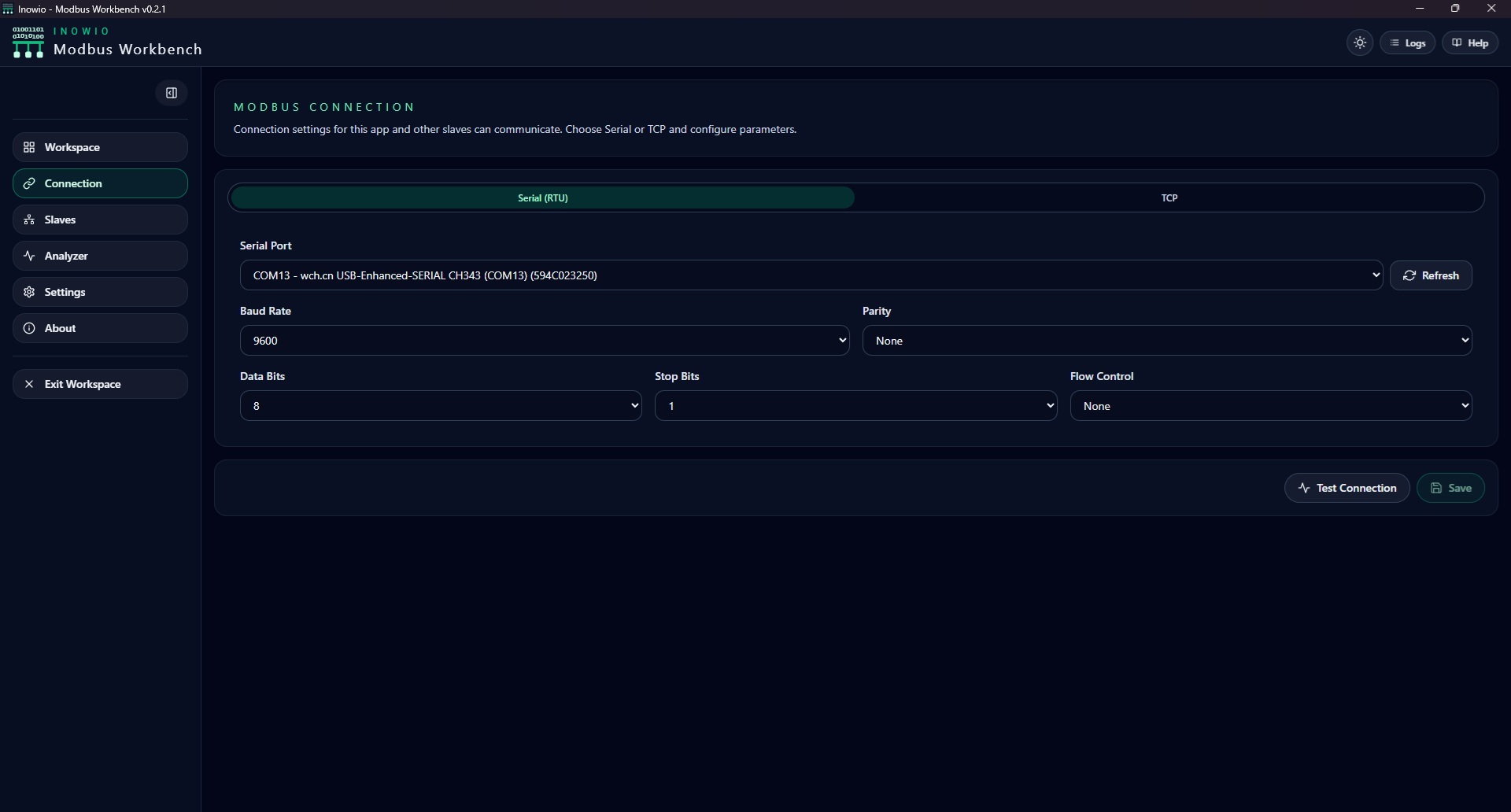The width and height of the screenshot is (1511, 812).
Task: Go to Workspace in the sidebar
Action: (101, 147)
